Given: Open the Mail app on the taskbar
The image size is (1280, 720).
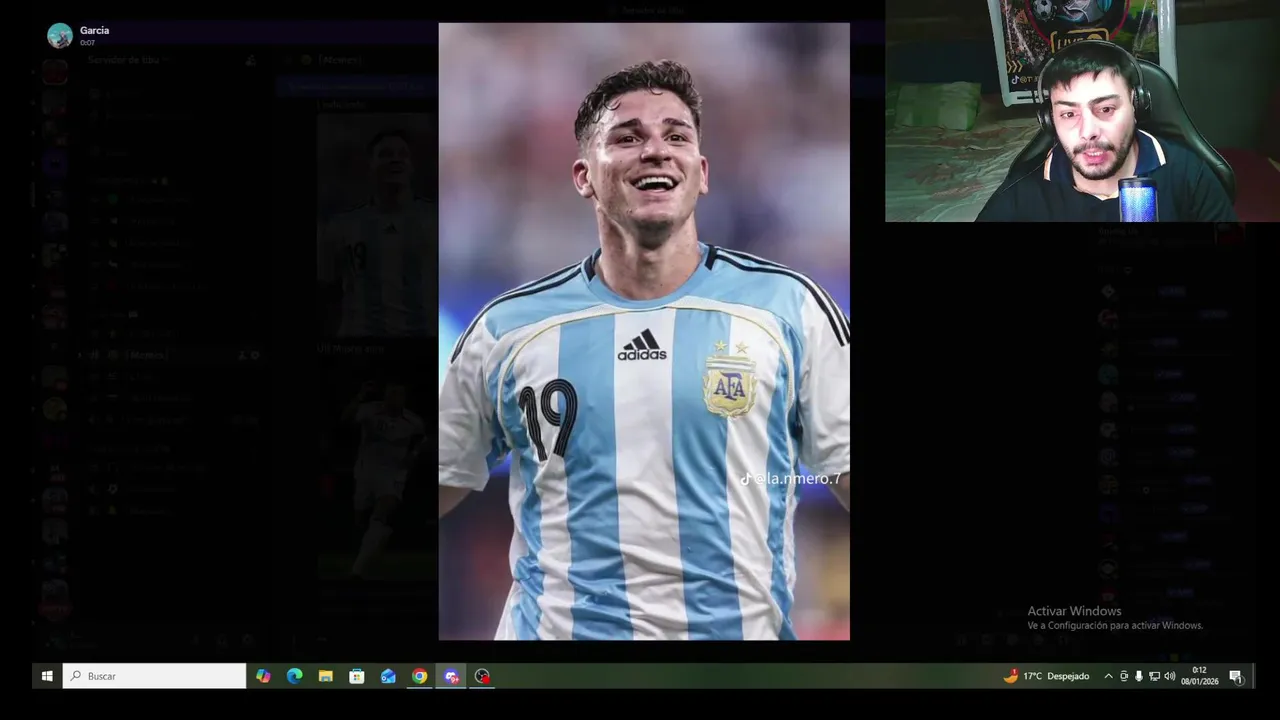Looking at the screenshot, I should [x=388, y=676].
